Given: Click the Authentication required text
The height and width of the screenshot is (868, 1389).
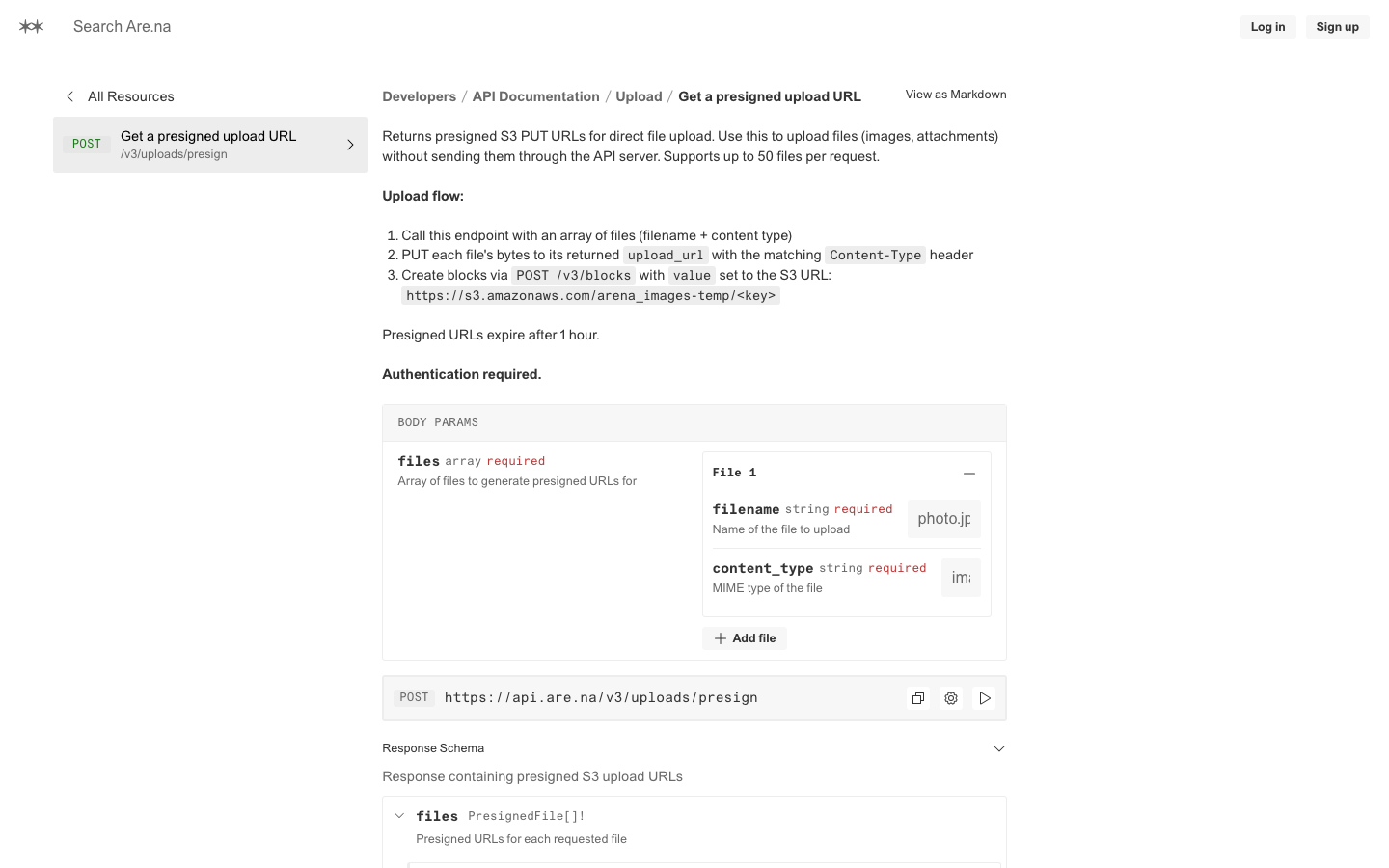Looking at the screenshot, I should 462,374.
